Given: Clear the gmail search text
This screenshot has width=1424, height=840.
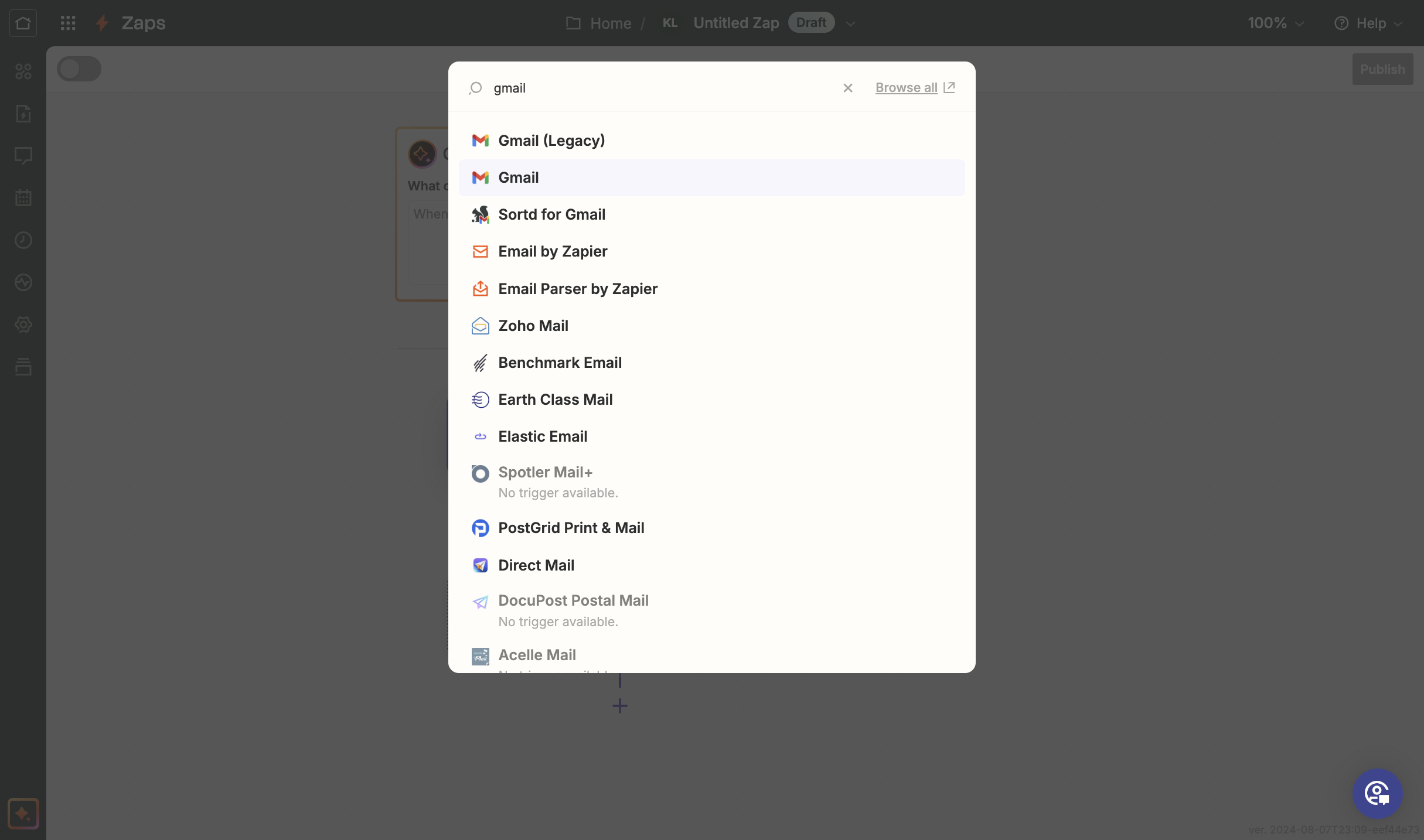Looking at the screenshot, I should click(x=848, y=88).
